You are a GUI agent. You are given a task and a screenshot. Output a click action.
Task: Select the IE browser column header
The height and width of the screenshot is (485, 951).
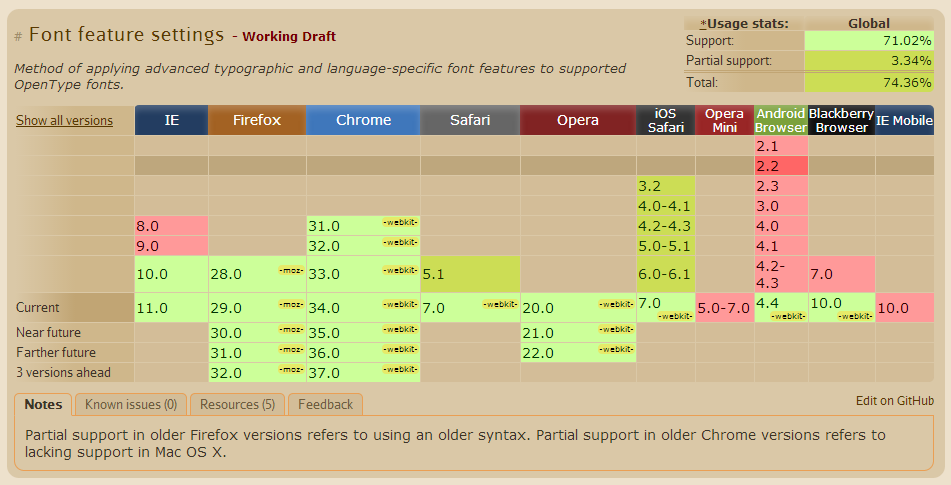[172, 120]
